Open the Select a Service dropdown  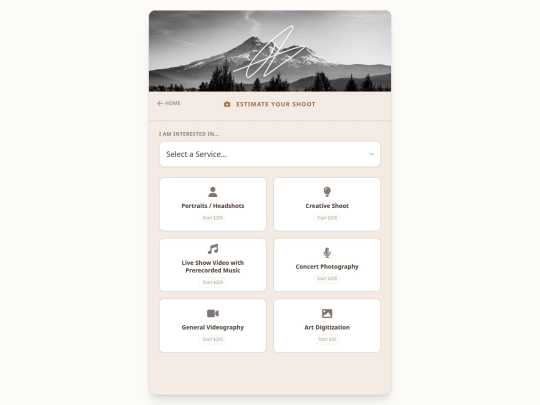point(270,154)
